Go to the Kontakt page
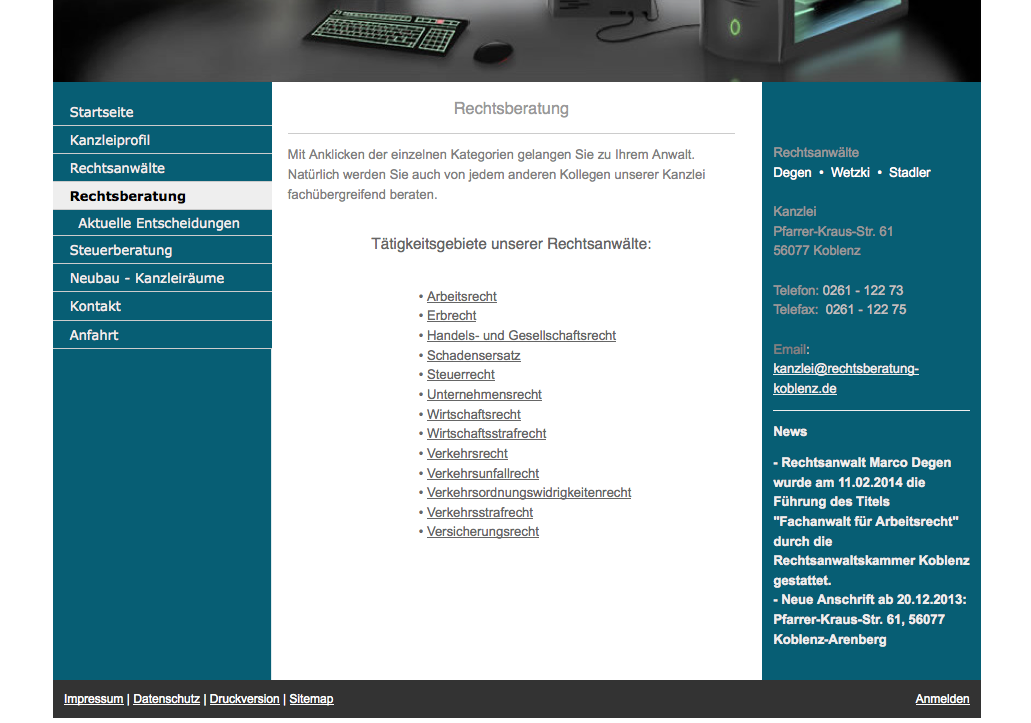This screenshot has width=1031, height=723. (x=162, y=306)
